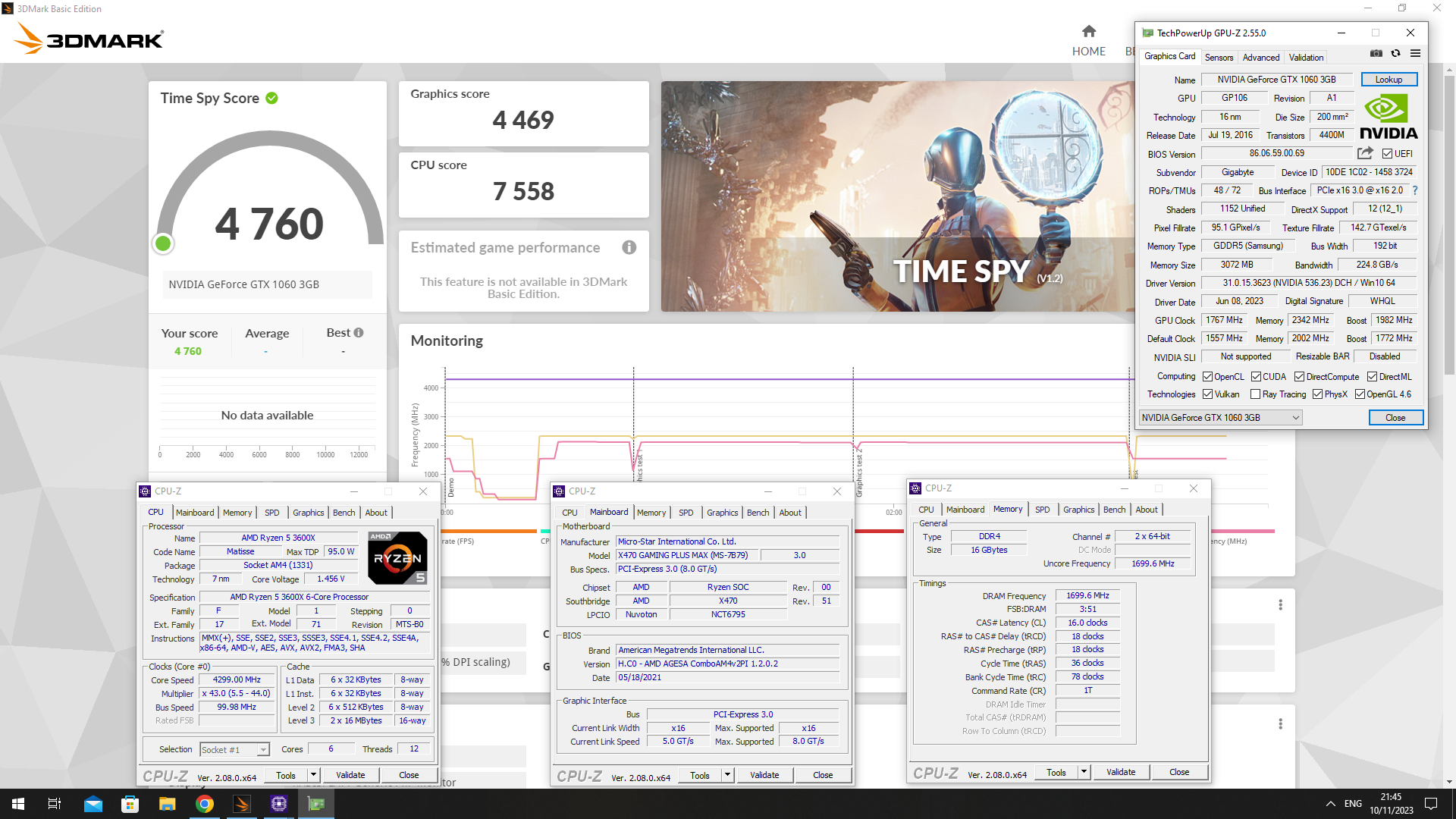Click the Ryzen 5 logo in CPU-Z
The height and width of the screenshot is (819, 1456).
point(397,558)
